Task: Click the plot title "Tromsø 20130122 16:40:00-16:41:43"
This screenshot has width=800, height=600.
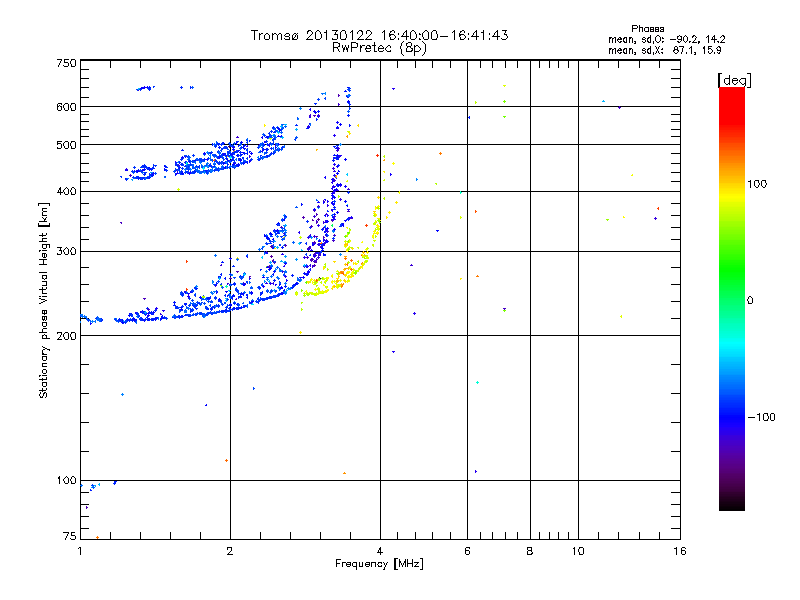Action: (x=379, y=35)
